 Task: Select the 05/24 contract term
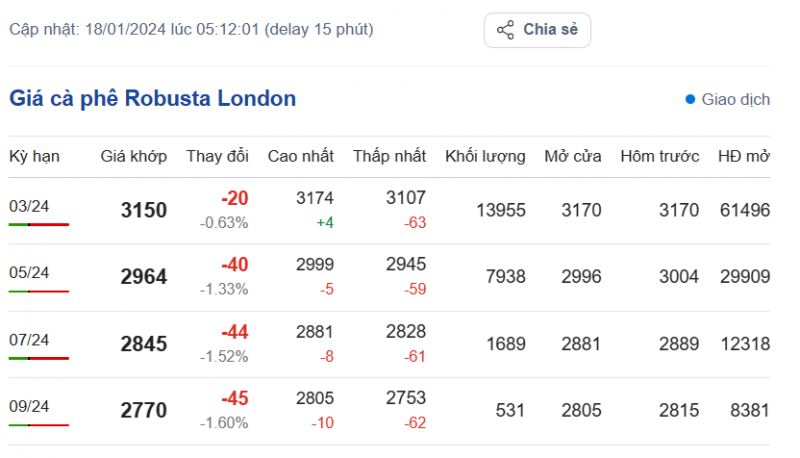(29, 272)
